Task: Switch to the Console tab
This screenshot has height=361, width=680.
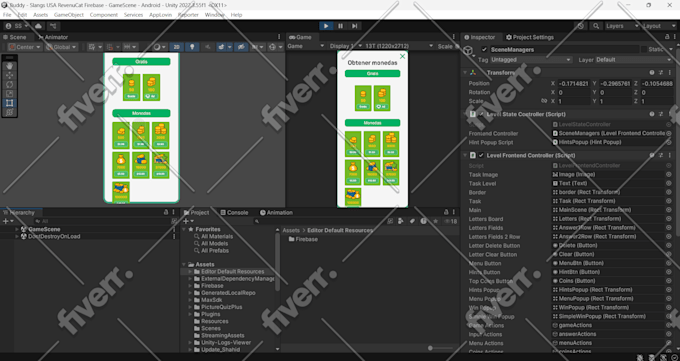Action: [234, 213]
